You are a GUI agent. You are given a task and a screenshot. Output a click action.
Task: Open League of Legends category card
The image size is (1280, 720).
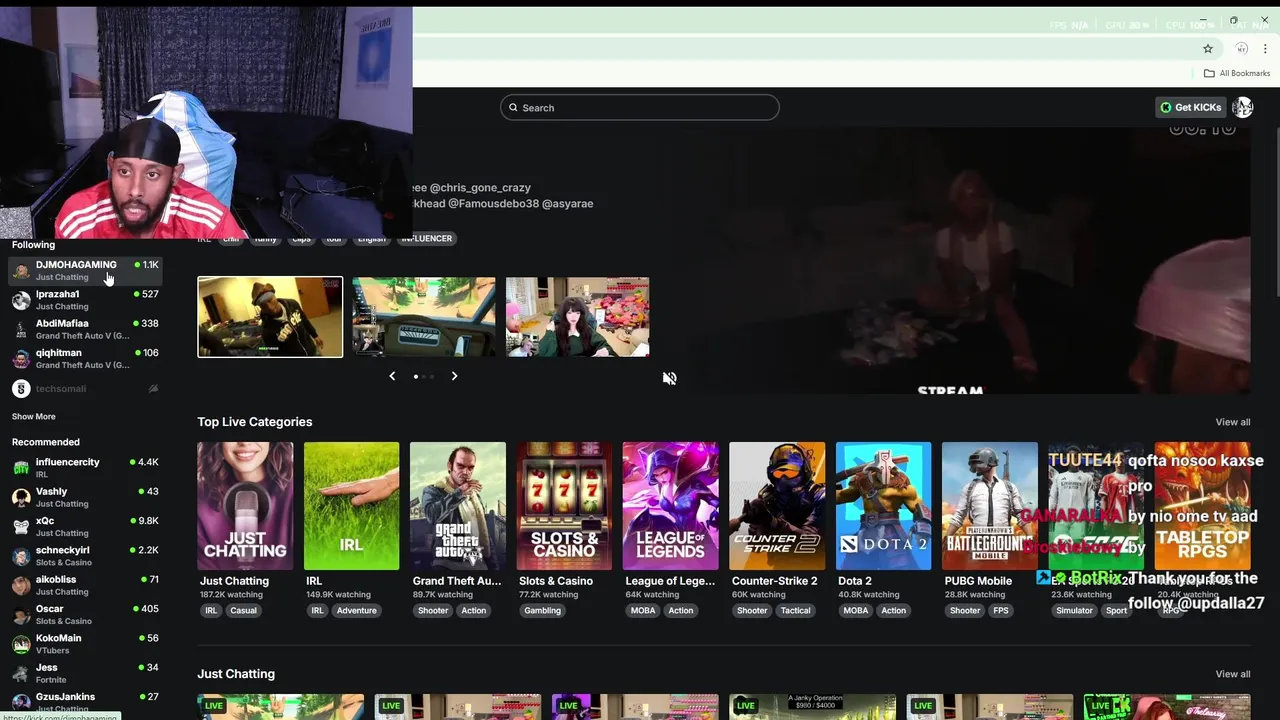coord(670,506)
